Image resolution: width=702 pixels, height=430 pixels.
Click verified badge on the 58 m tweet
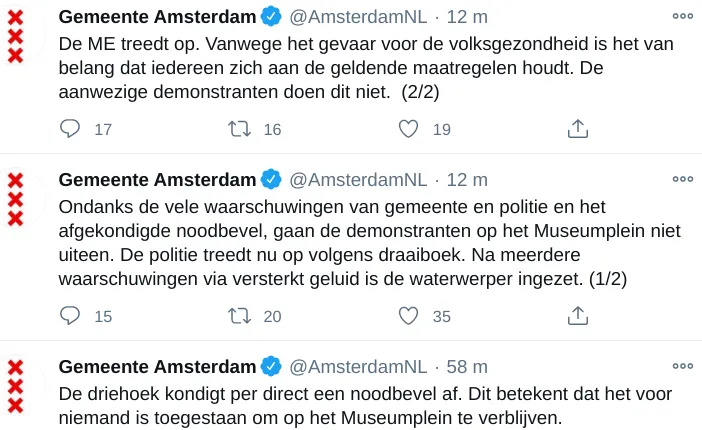tap(271, 366)
